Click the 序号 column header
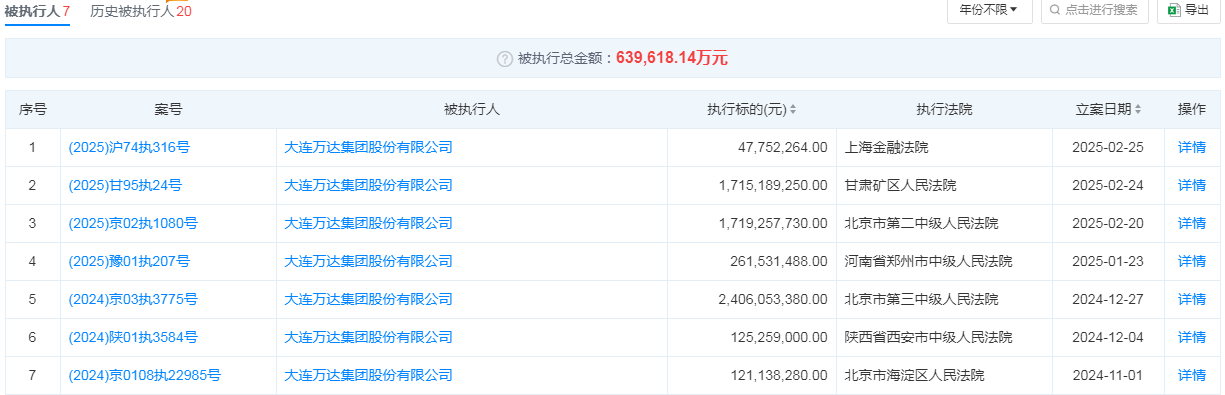The width and height of the screenshot is (1225, 395). point(33,110)
